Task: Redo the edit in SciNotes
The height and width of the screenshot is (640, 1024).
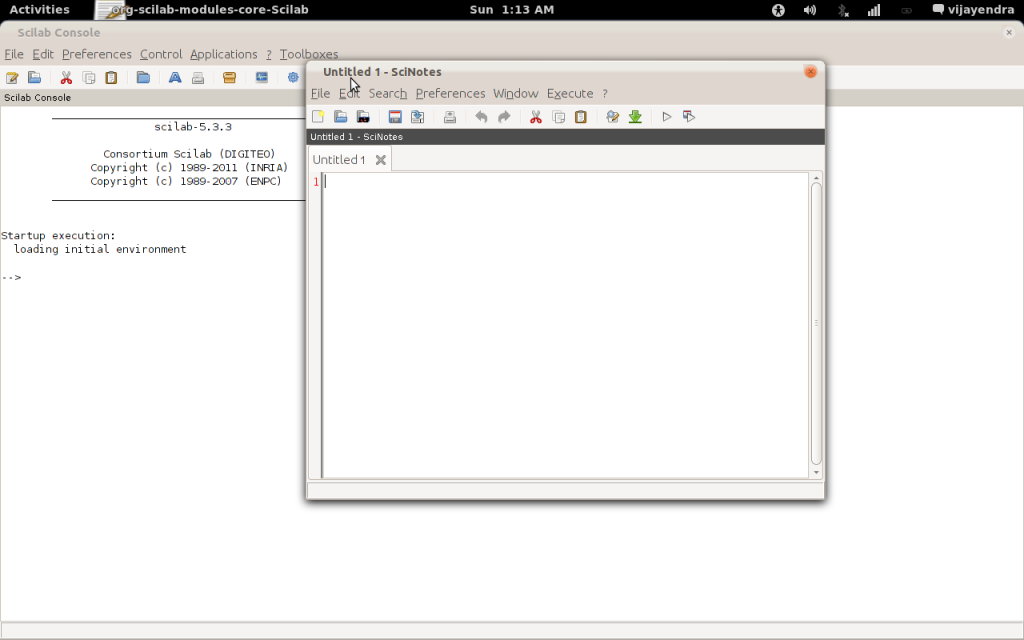Action: [504, 117]
